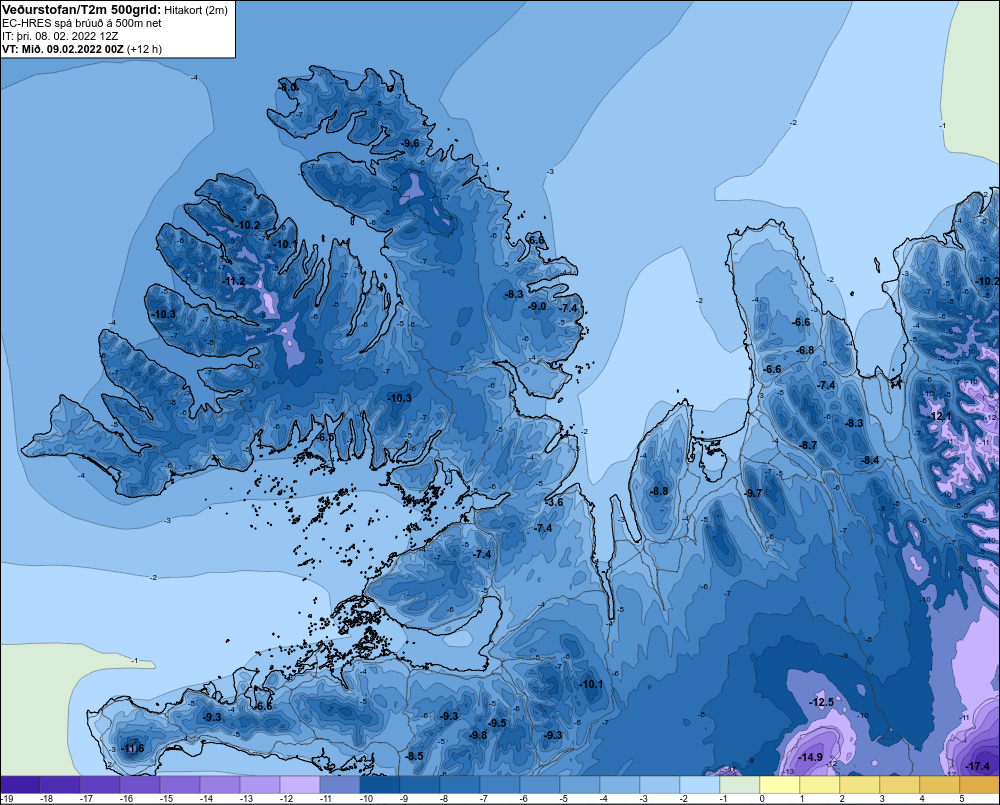This screenshot has width=1000, height=805.
Task: Click the -8.8 temperature label
Action: coord(659,491)
